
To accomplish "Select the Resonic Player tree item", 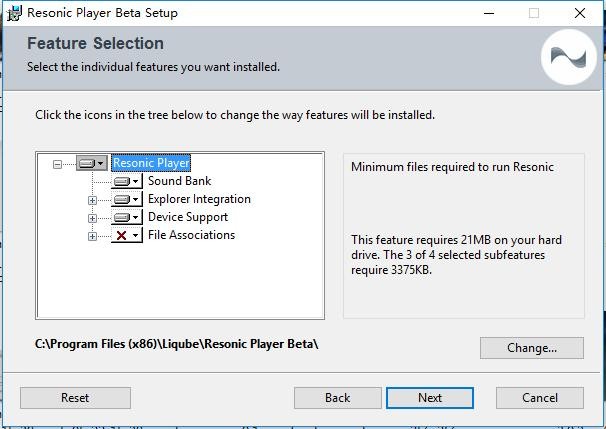I will pos(151,163).
